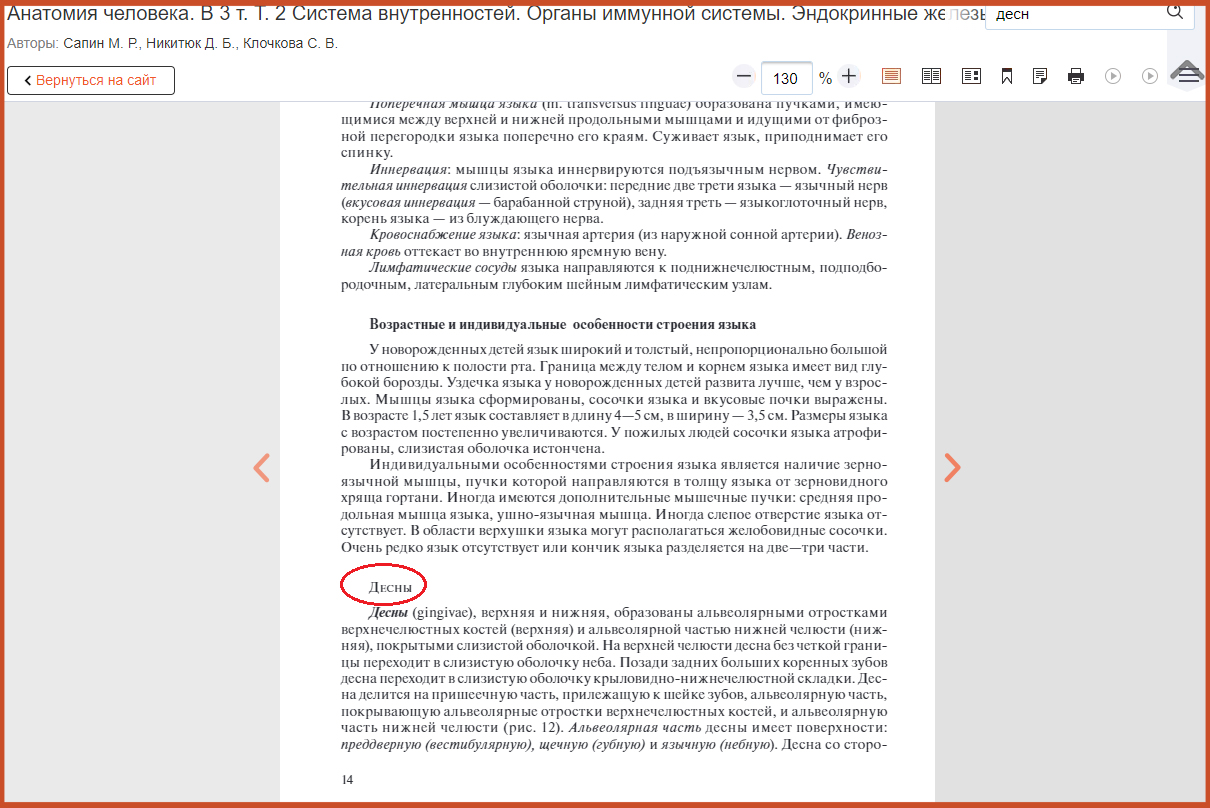1210x808 pixels.
Task: Edit the zoom percentage field showing 130
Action: (x=786, y=78)
